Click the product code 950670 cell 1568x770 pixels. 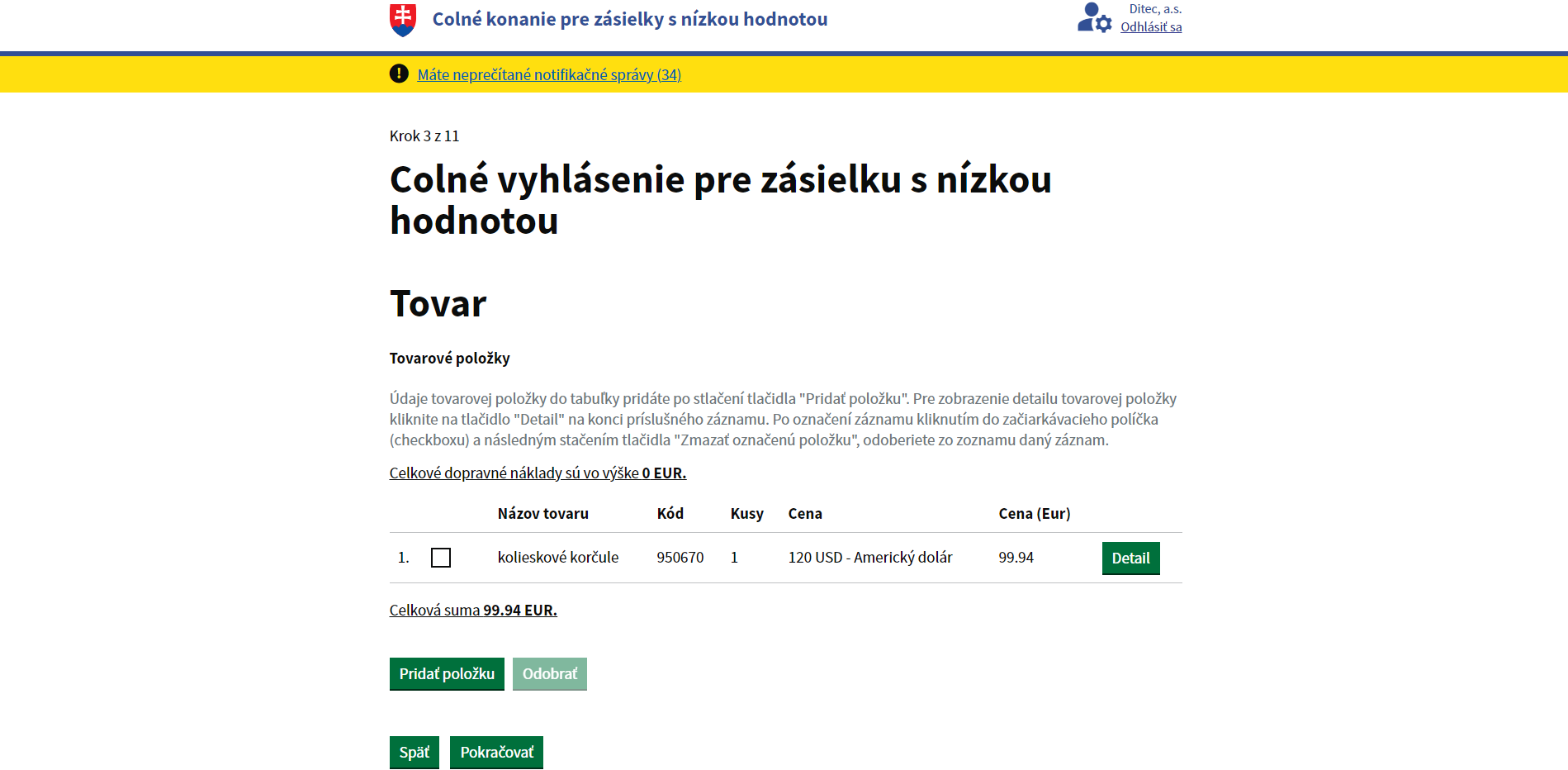pos(680,558)
